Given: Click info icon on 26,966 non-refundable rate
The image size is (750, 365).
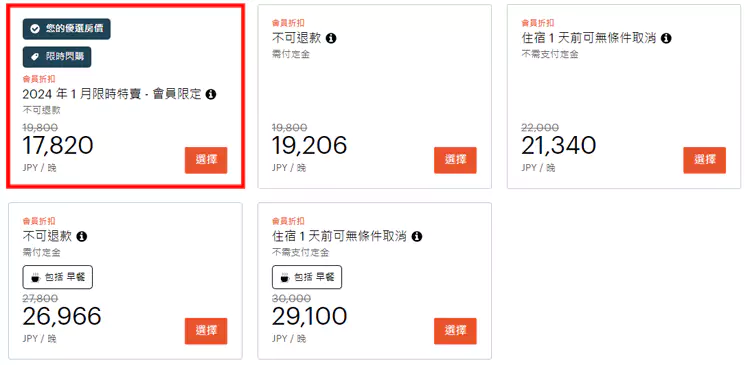Looking at the screenshot, I should 82,236.
